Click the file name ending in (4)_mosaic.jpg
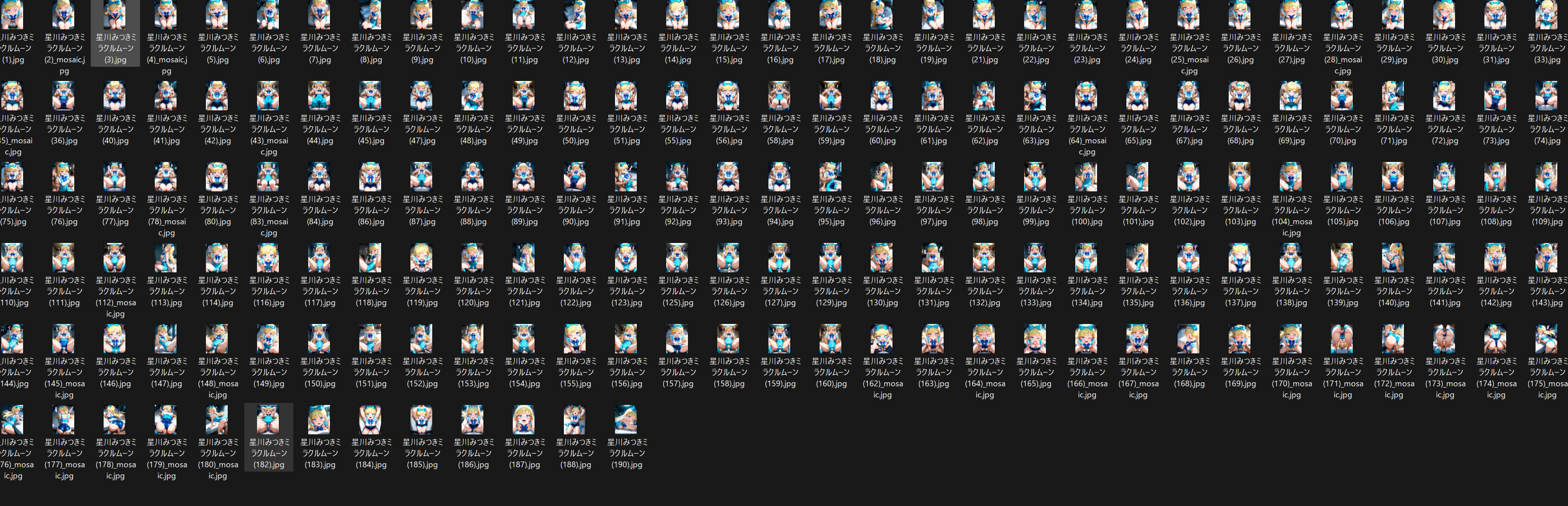The width and height of the screenshot is (1568, 506). (166, 54)
